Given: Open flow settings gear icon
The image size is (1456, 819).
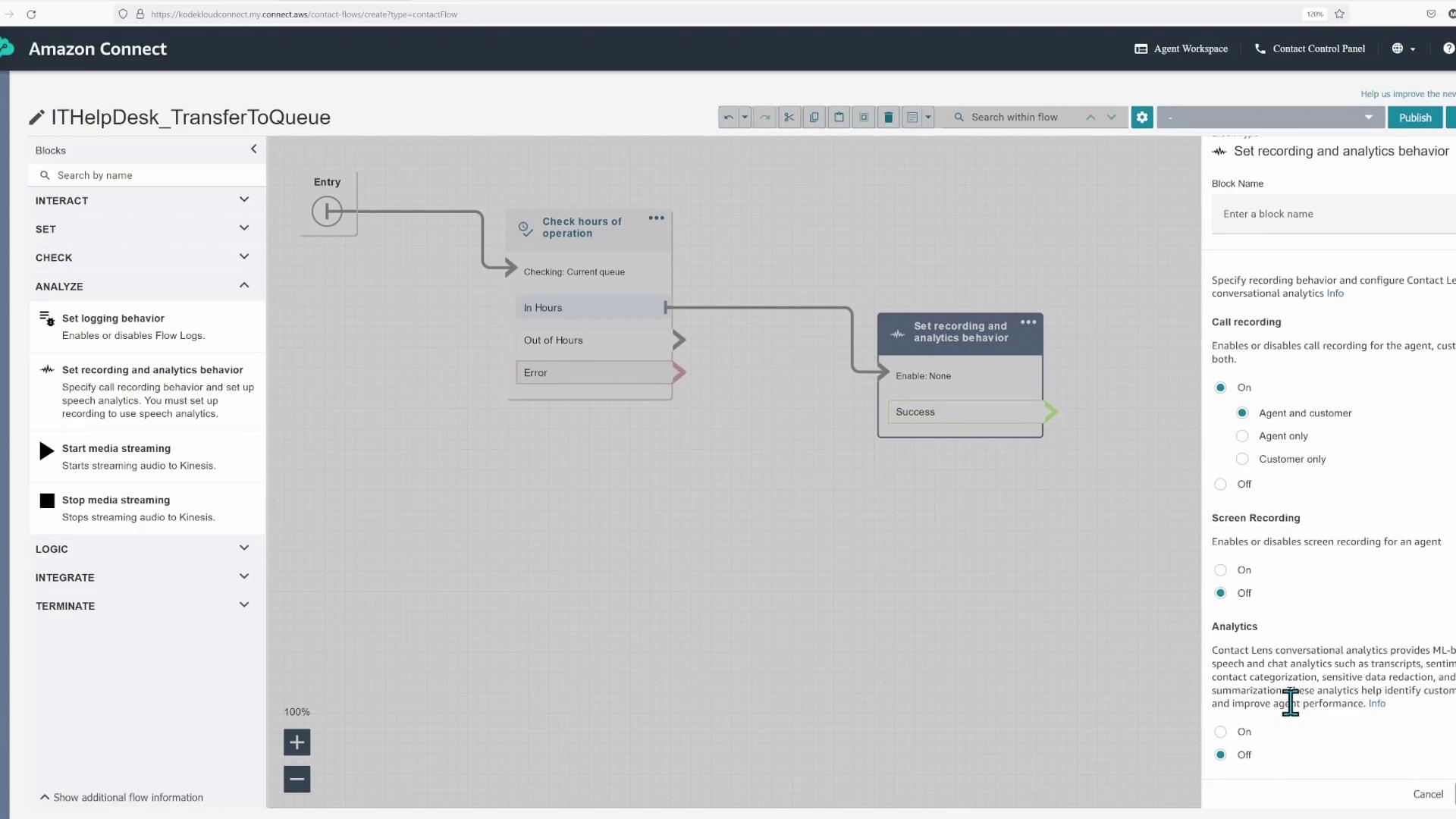Looking at the screenshot, I should (1142, 117).
